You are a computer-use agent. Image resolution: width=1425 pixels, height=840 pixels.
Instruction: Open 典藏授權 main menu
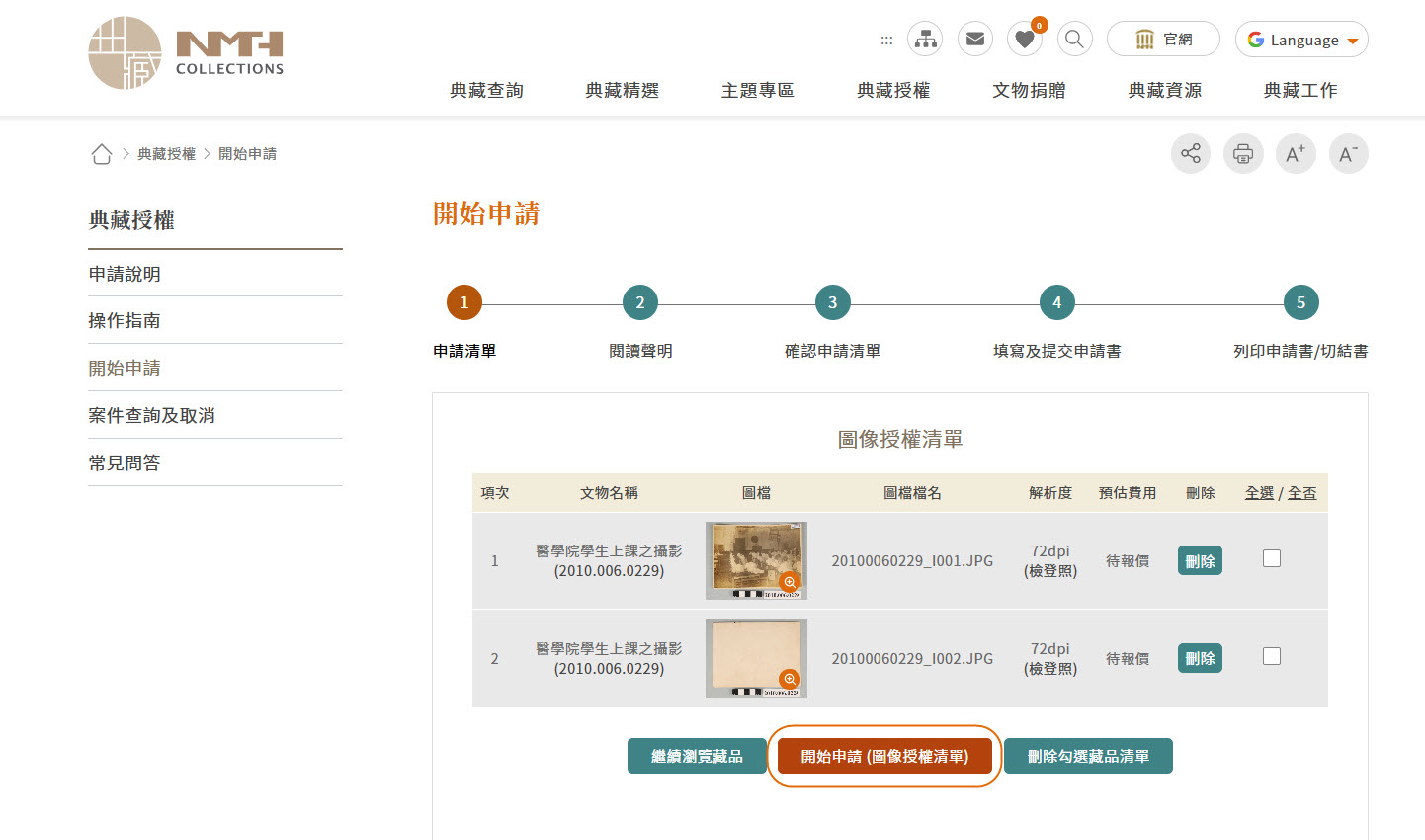pos(893,90)
